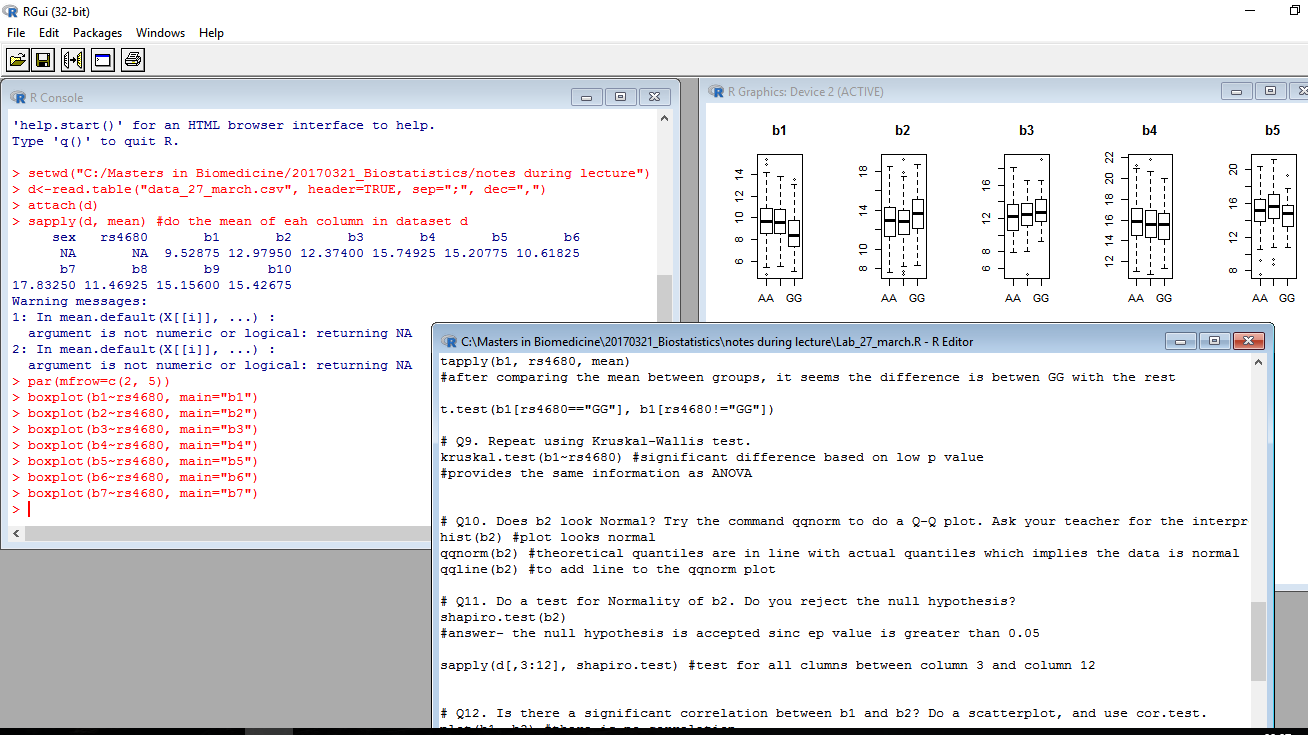
Task: Return focus to Console toolbar icon
Action: point(102,61)
